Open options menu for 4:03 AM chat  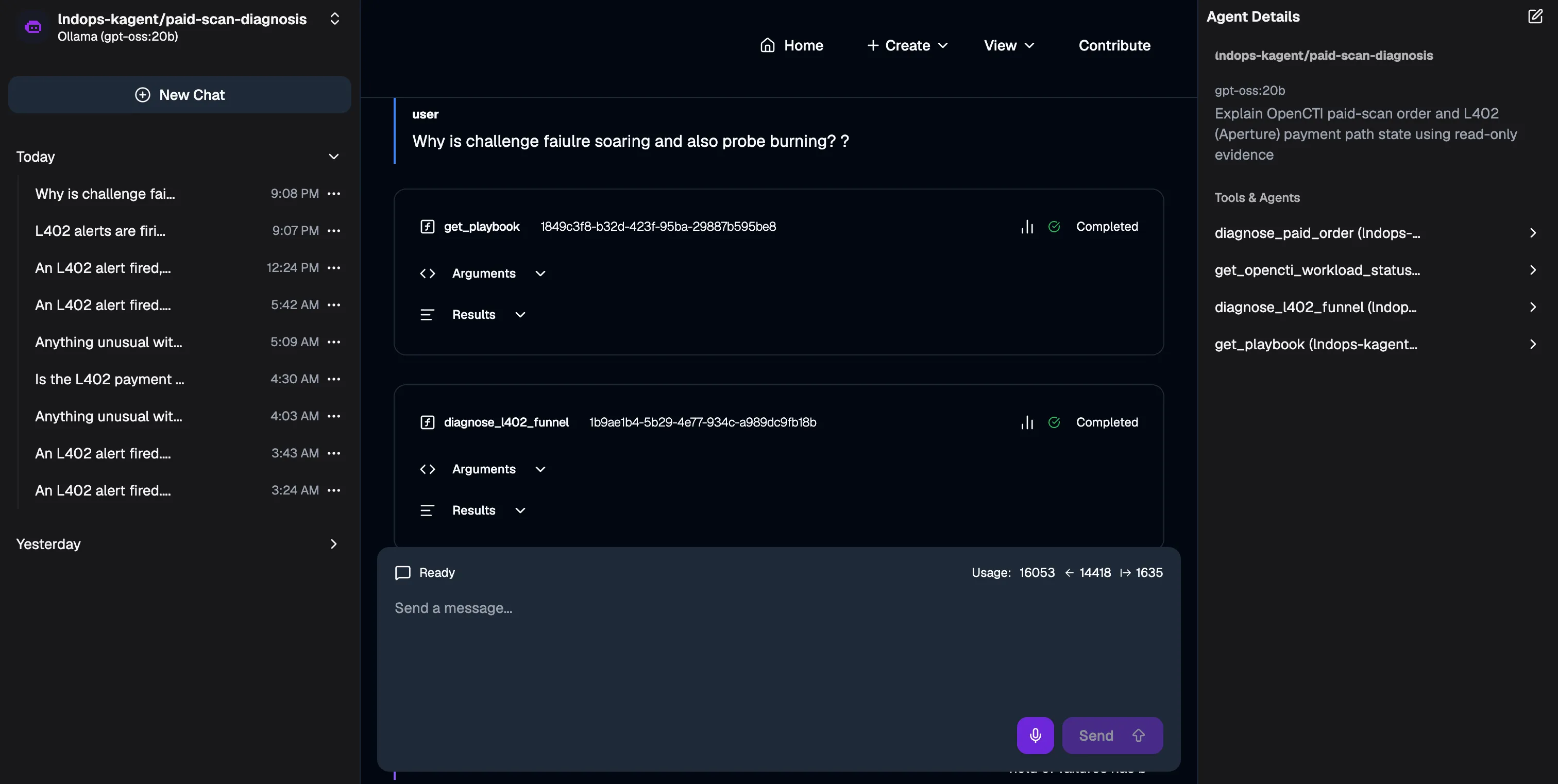click(334, 416)
